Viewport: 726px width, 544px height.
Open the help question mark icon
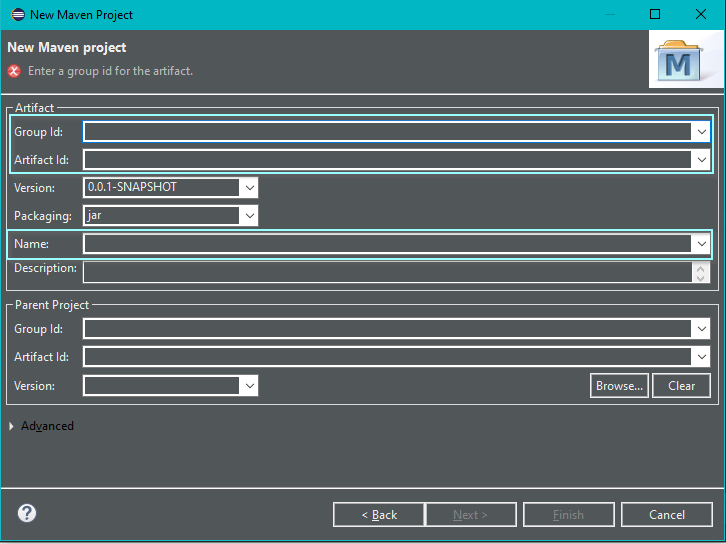pyautogui.click(x=27, y=513)
